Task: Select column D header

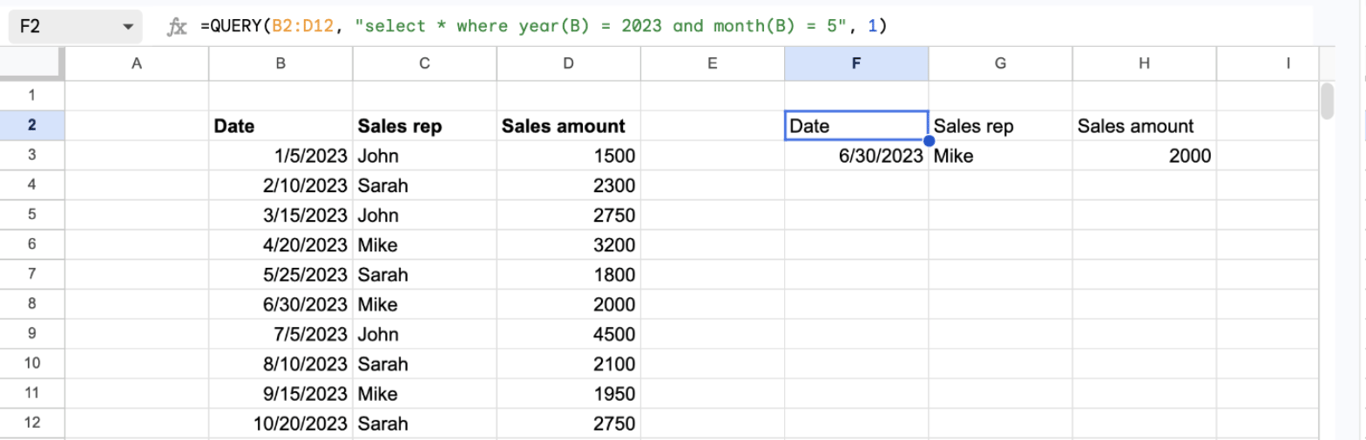Action: pyautogui.click(x=569, y=63)
